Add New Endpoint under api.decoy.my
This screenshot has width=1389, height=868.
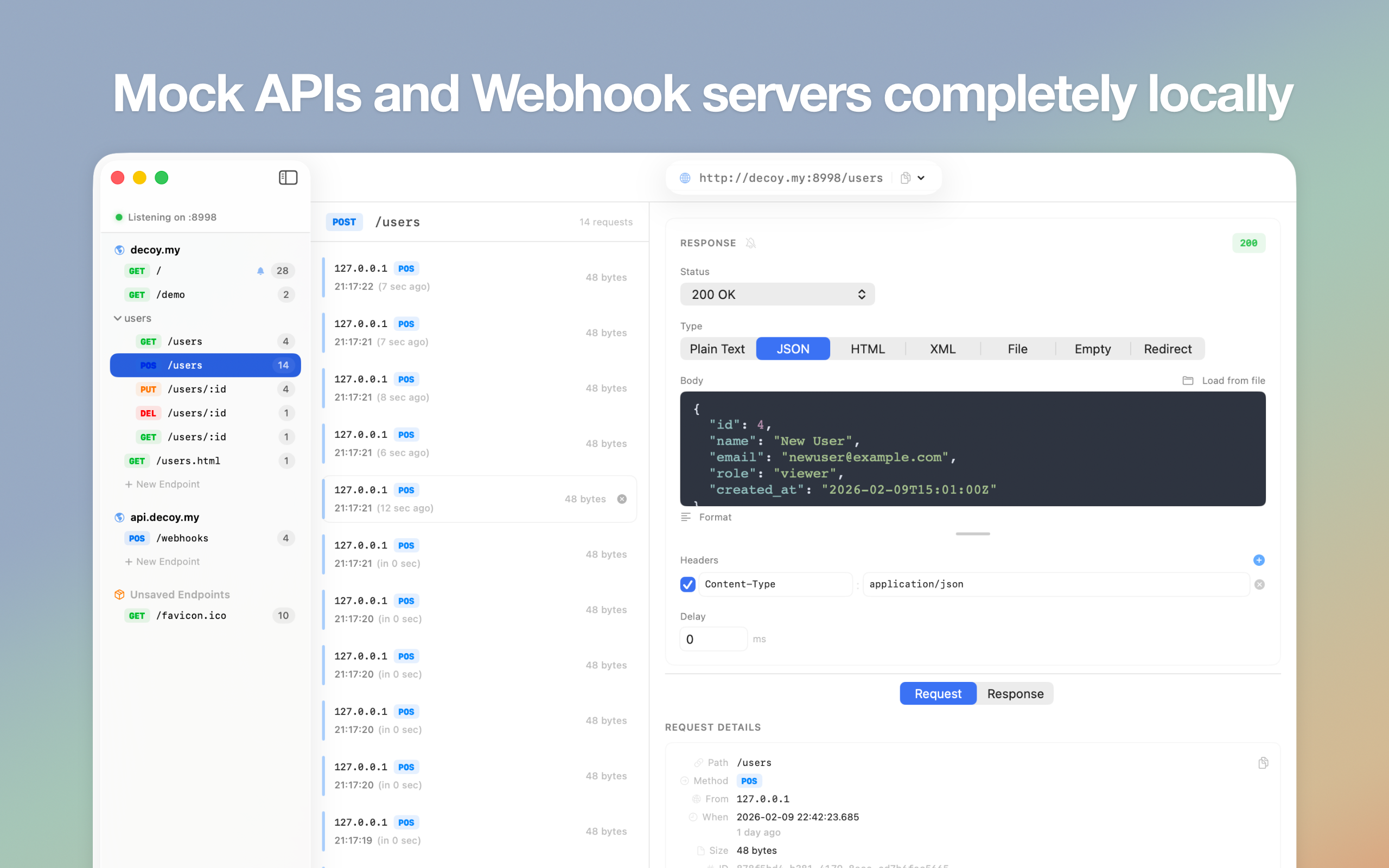coord(162,561)
